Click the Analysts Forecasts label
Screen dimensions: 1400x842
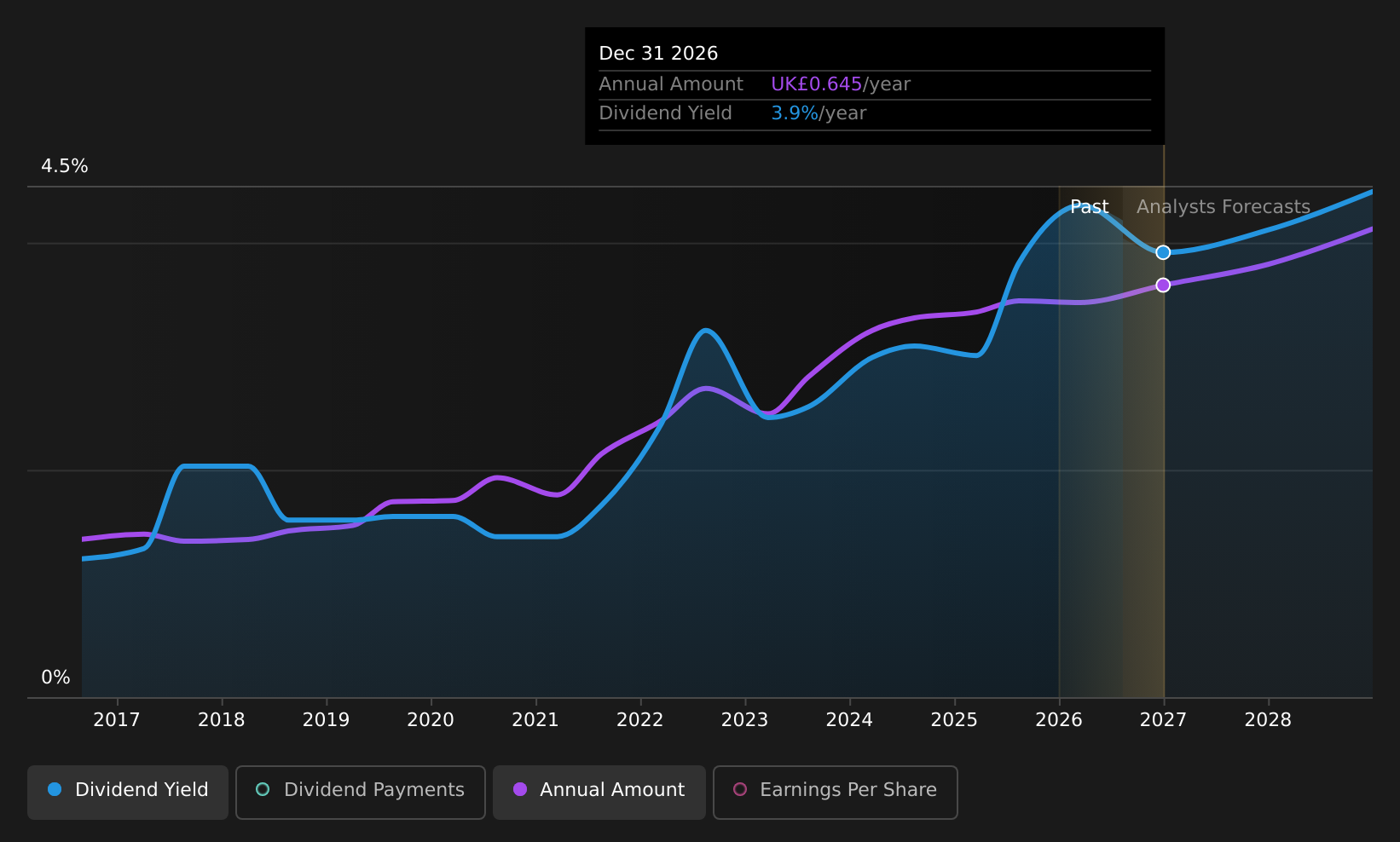click(x=1224, y=207)
